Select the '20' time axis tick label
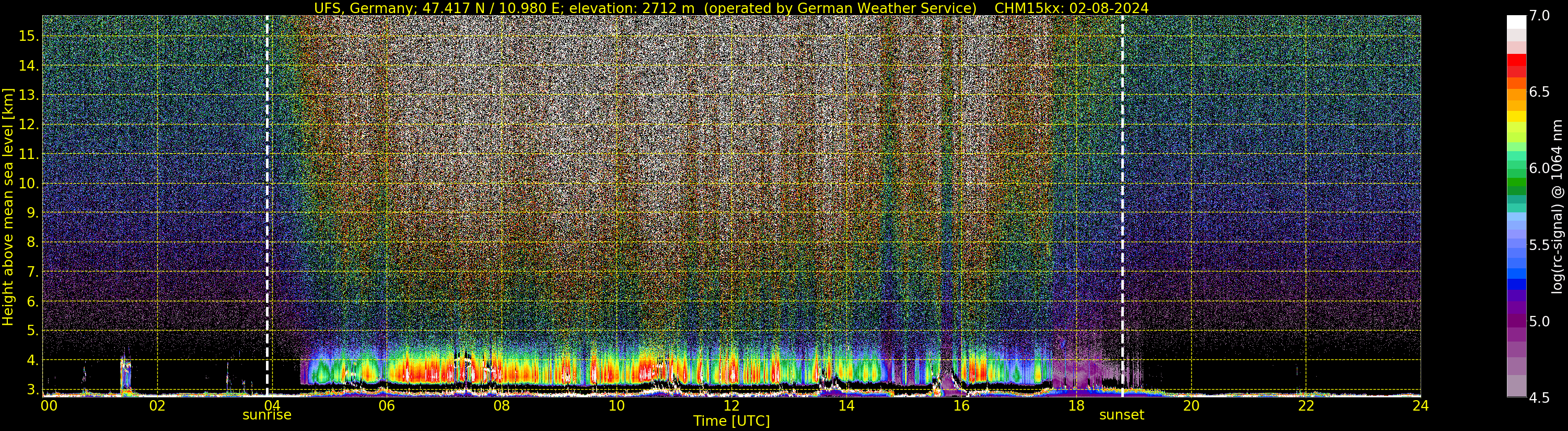 (x=1191, y=406)
